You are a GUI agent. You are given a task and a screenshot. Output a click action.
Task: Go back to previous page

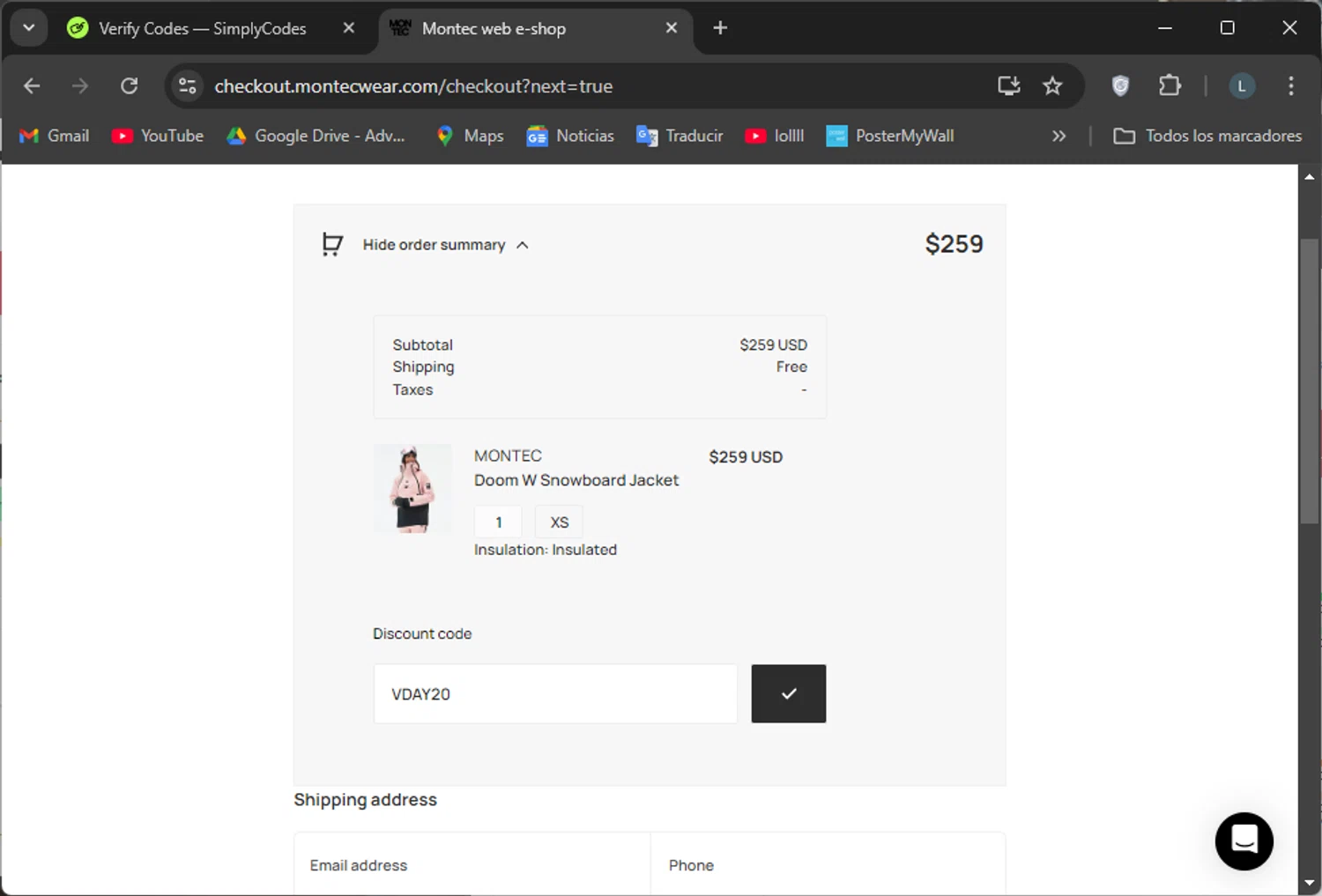tap(32, 86)
